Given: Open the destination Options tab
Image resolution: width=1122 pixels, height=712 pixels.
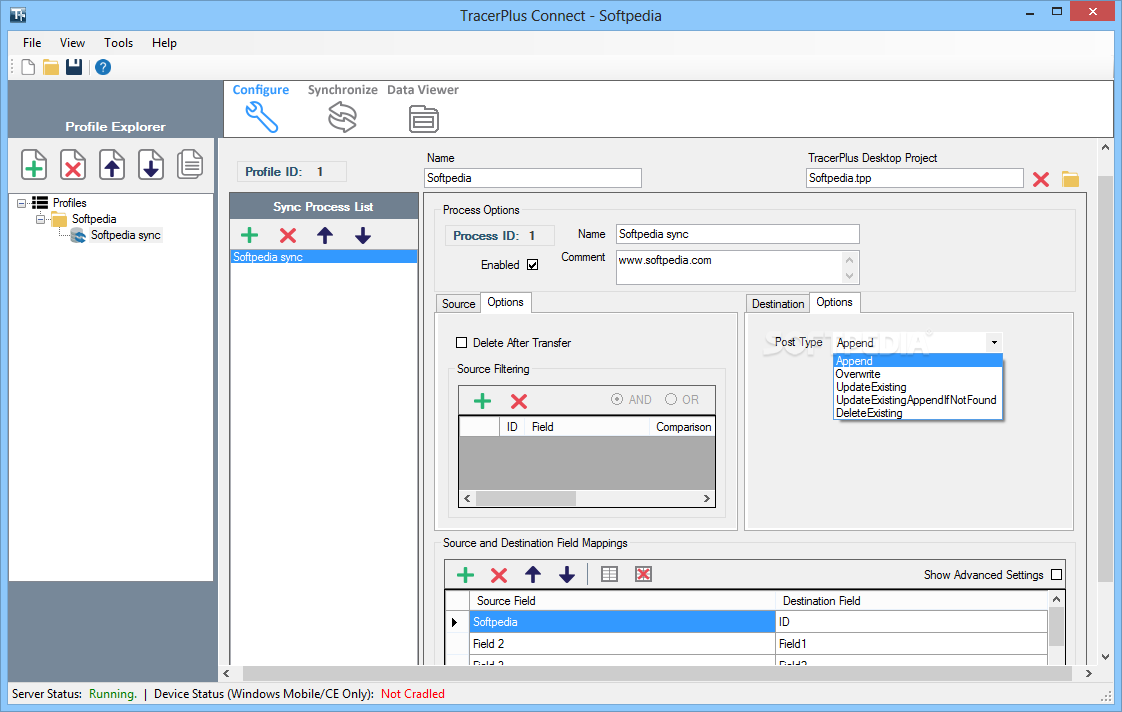Looking at the screenshot, I should click(x=834, y=303).
